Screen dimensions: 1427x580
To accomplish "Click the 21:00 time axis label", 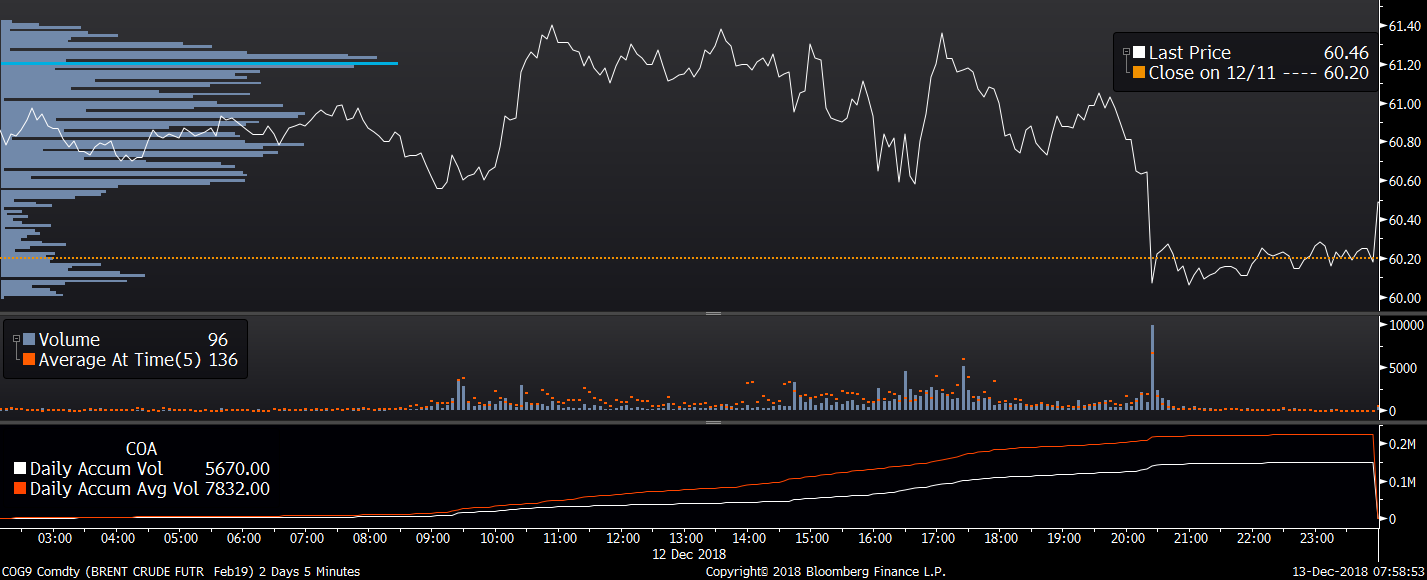I will (1191, 538).
